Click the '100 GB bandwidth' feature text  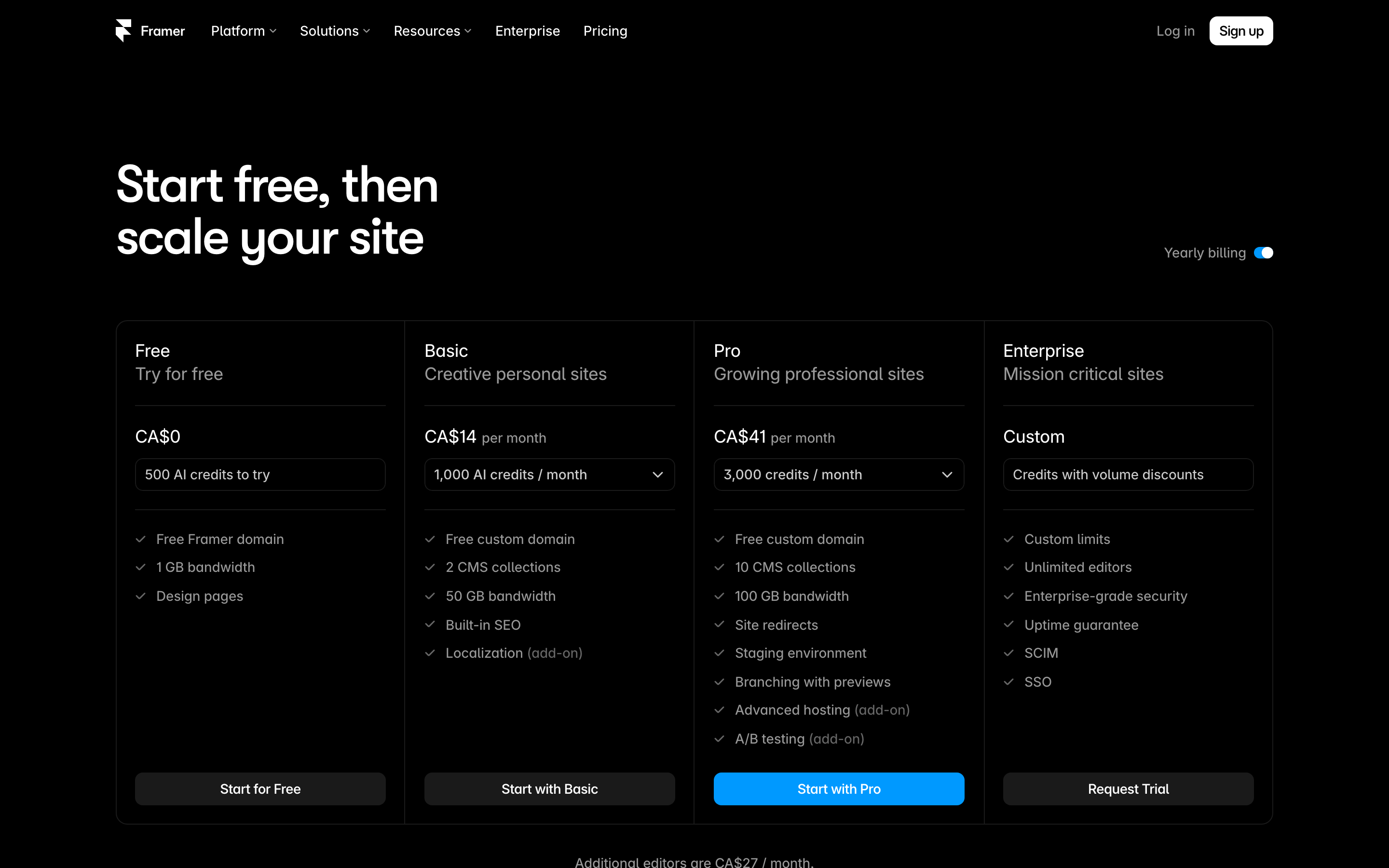(x=791, y=596)
